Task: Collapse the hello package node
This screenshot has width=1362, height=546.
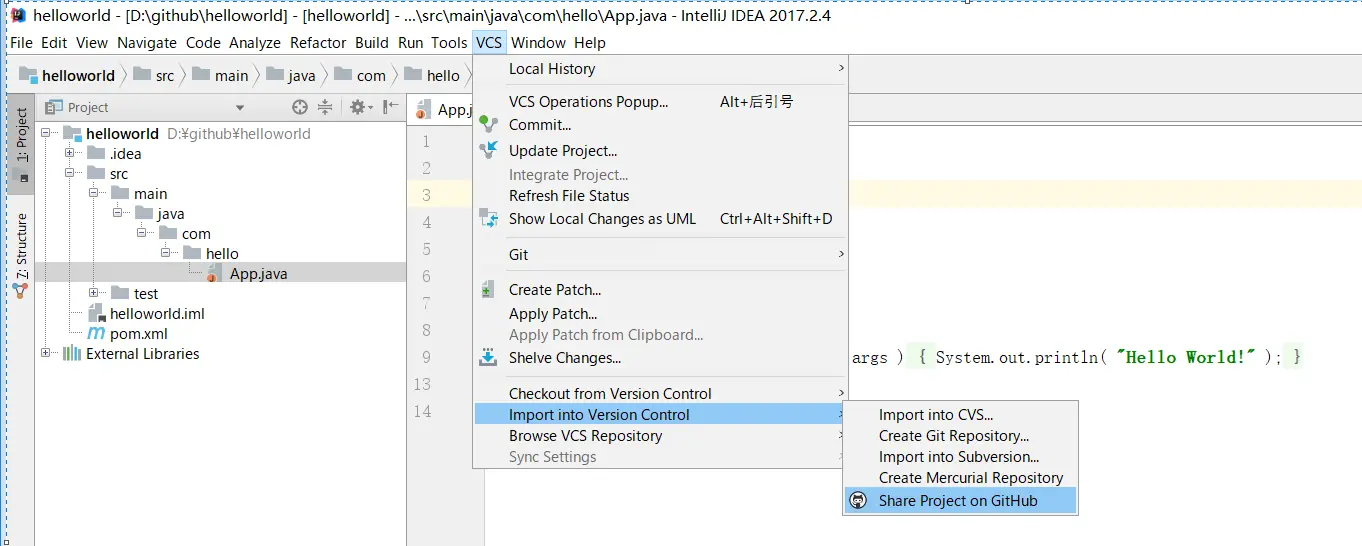Action: point(166,253)
